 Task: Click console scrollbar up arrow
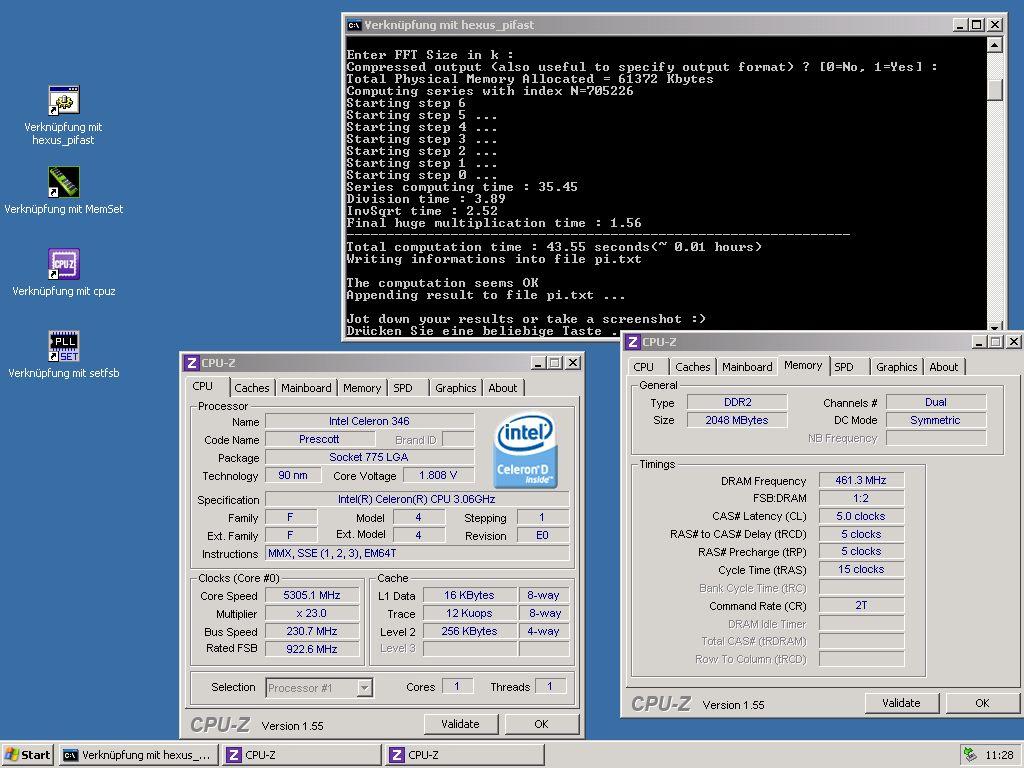(x=995, y=44)
